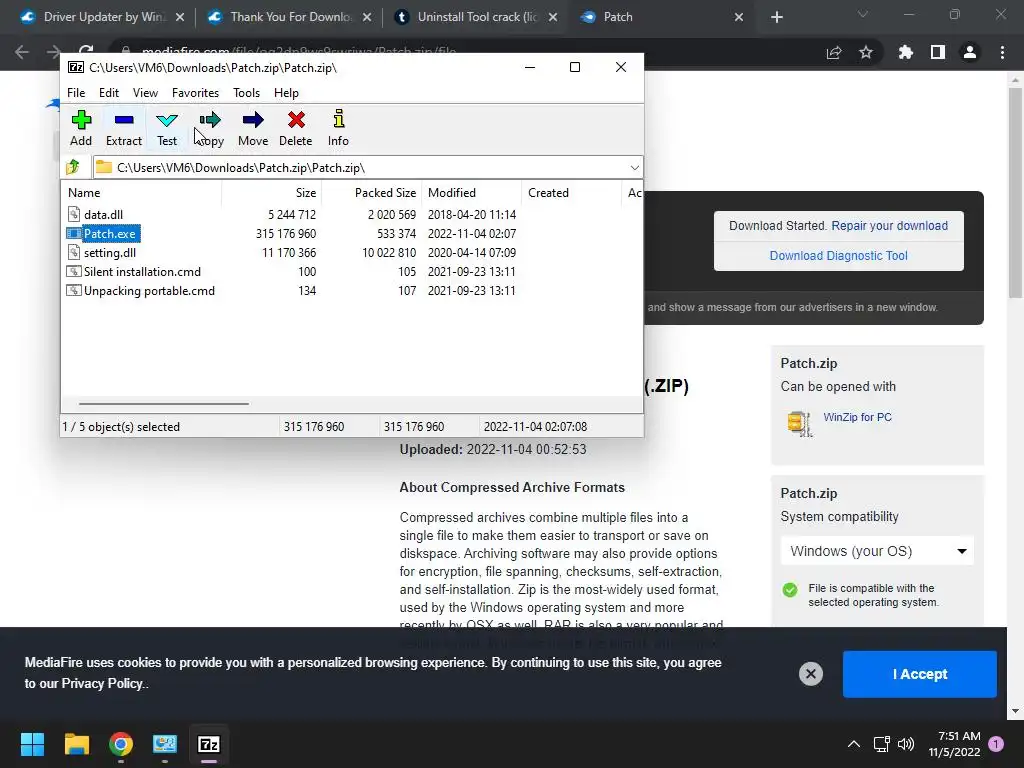Expand the 7-Zip address path dropdown

[634, 168]
